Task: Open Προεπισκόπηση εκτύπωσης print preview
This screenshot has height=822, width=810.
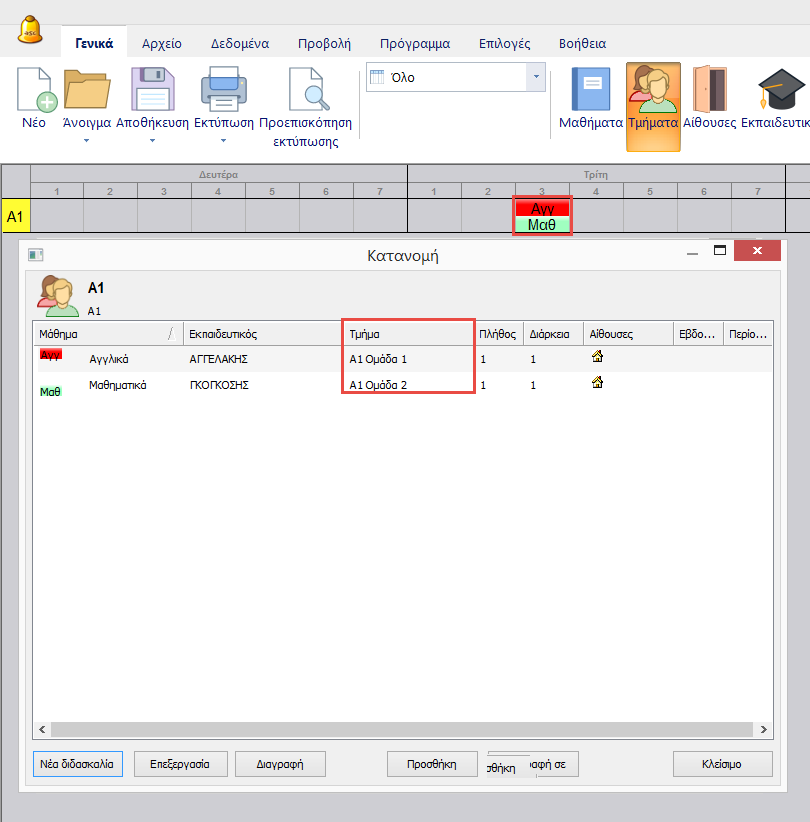Action: tap(305, 91)
